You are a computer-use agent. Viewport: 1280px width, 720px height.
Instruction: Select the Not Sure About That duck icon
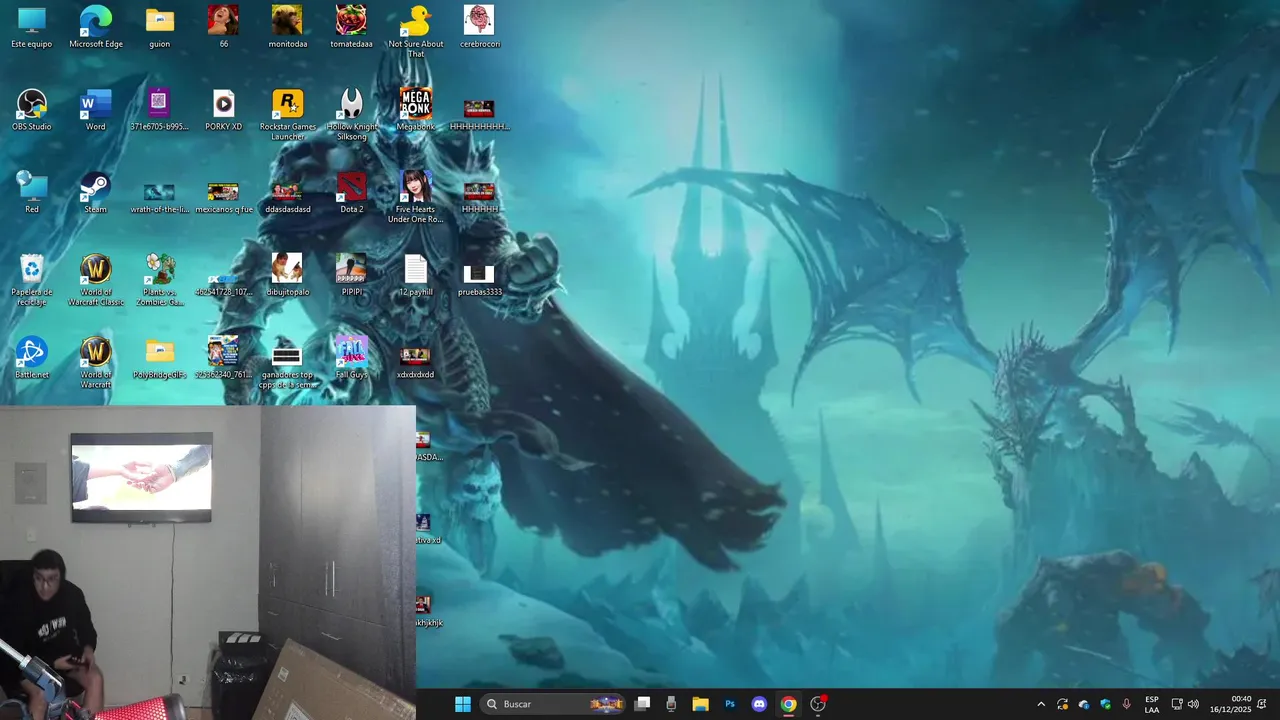(415, 31)
